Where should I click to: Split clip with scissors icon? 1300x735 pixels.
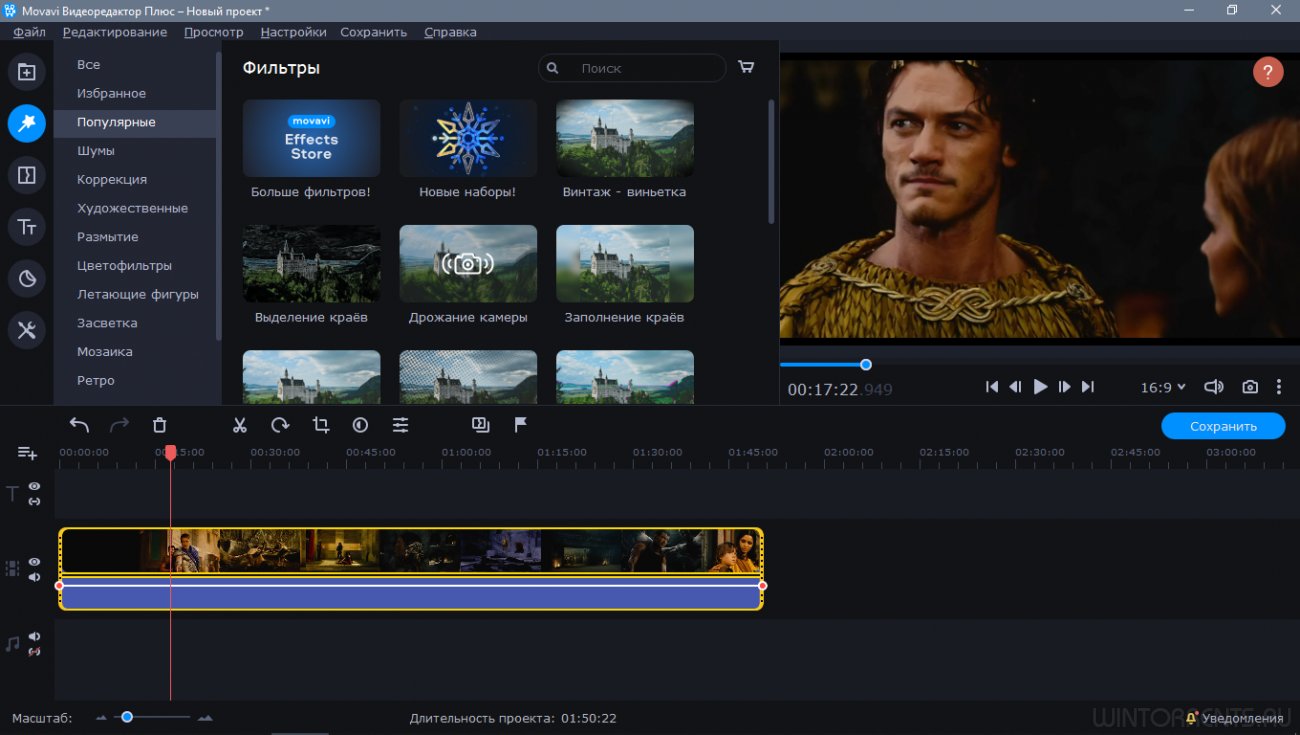239,425
